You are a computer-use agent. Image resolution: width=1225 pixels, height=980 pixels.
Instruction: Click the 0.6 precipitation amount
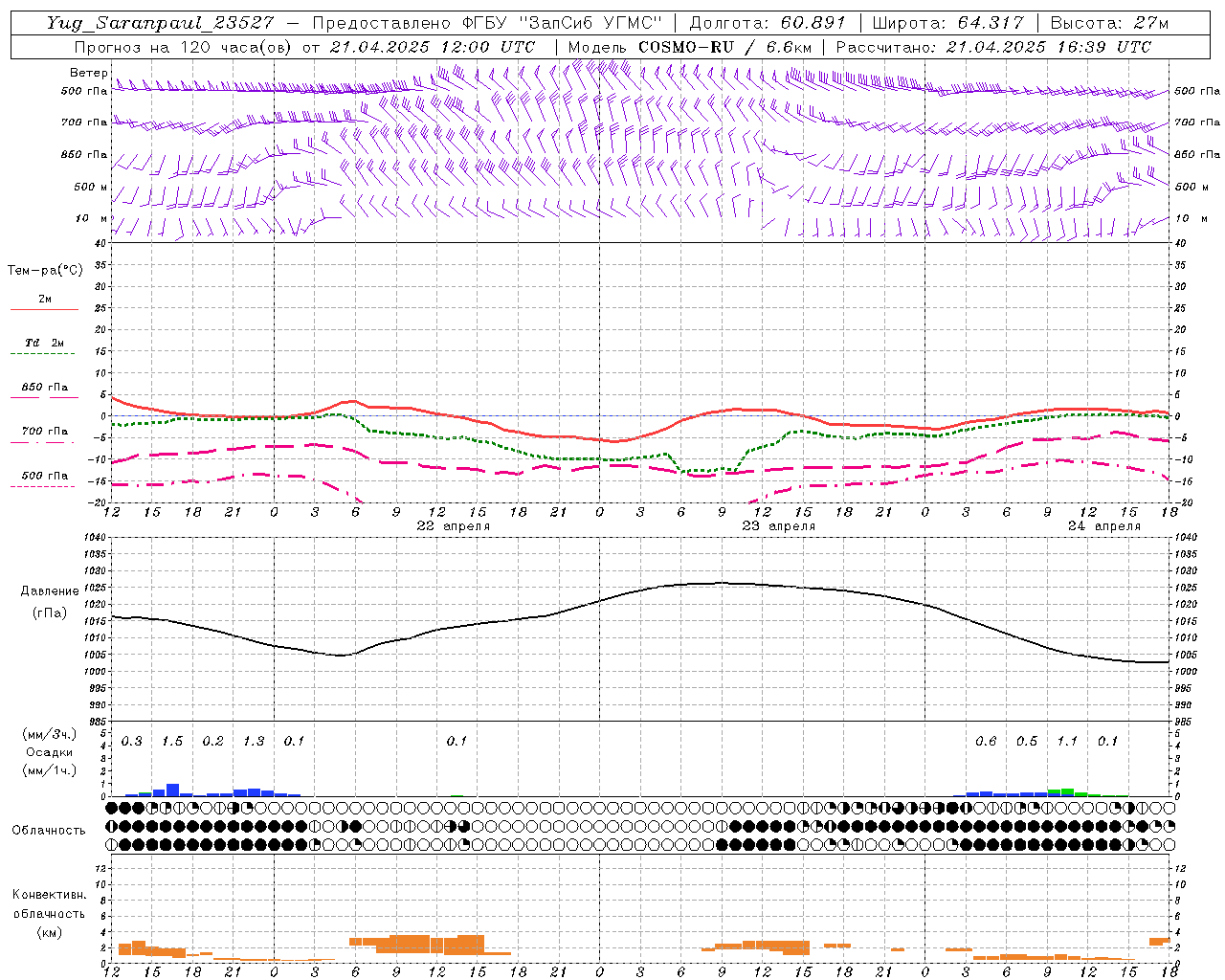coord(986,742)
